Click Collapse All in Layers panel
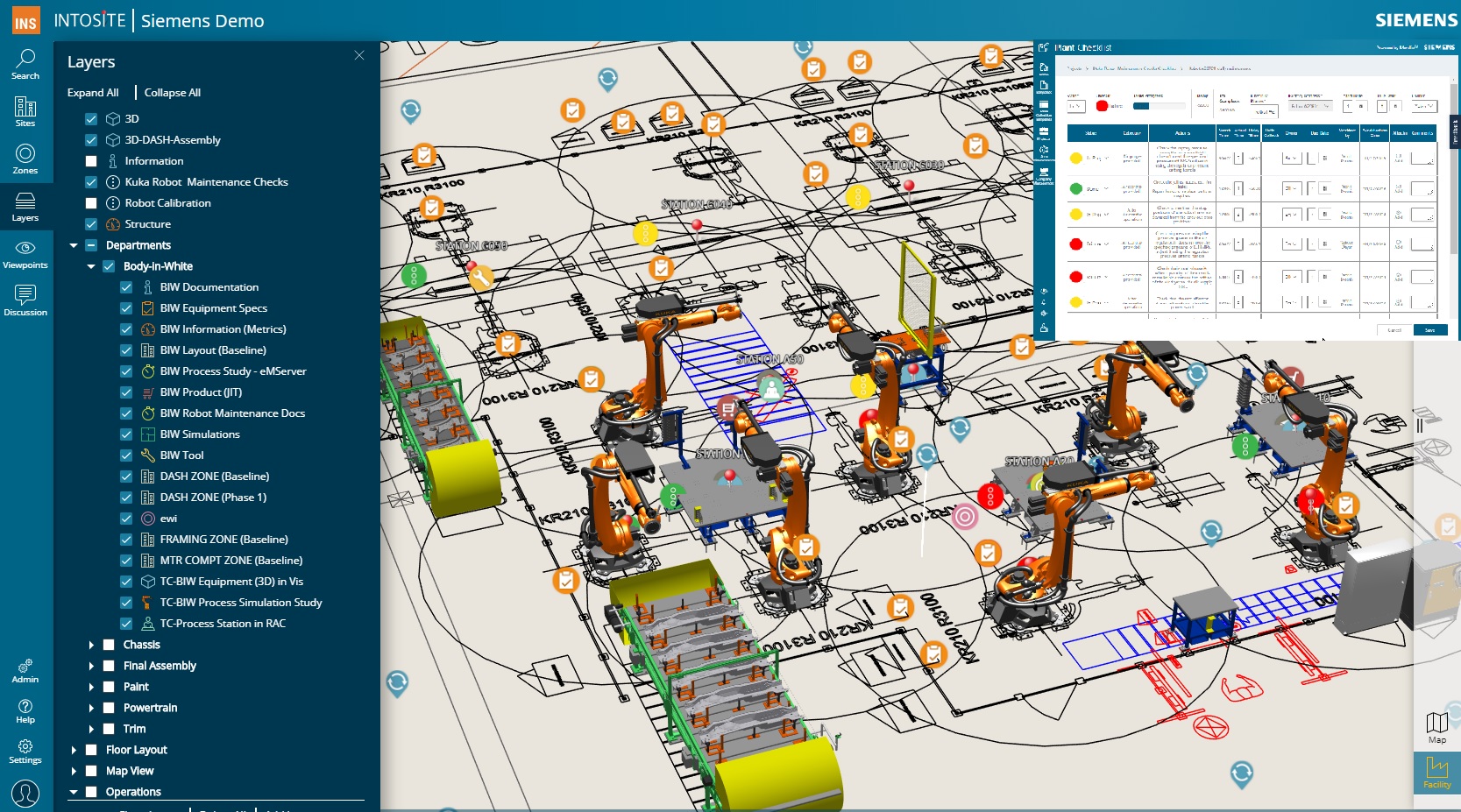 (x=173, y=92)
